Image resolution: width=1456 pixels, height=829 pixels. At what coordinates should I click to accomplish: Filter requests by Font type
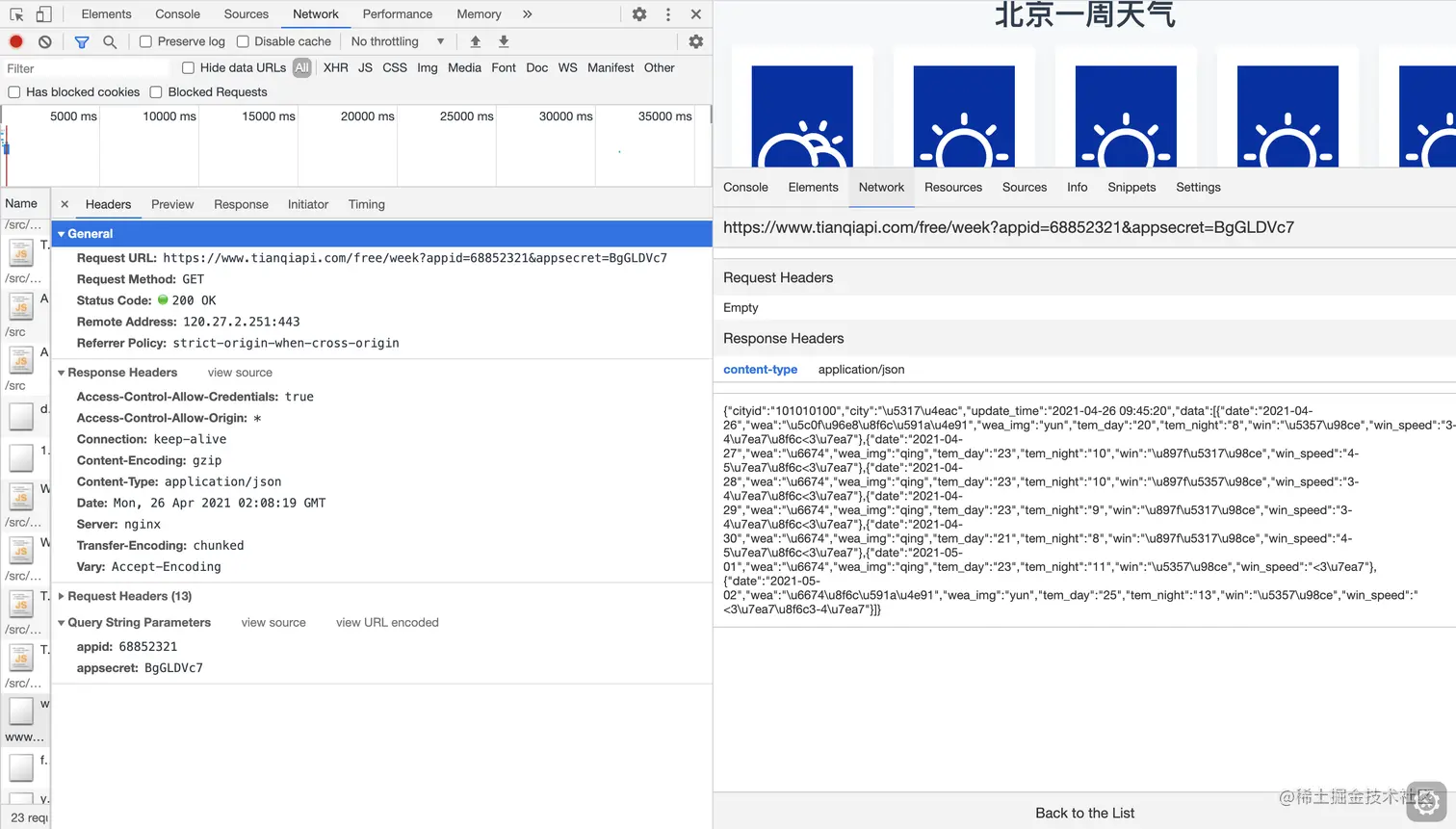tap(504, 67)
